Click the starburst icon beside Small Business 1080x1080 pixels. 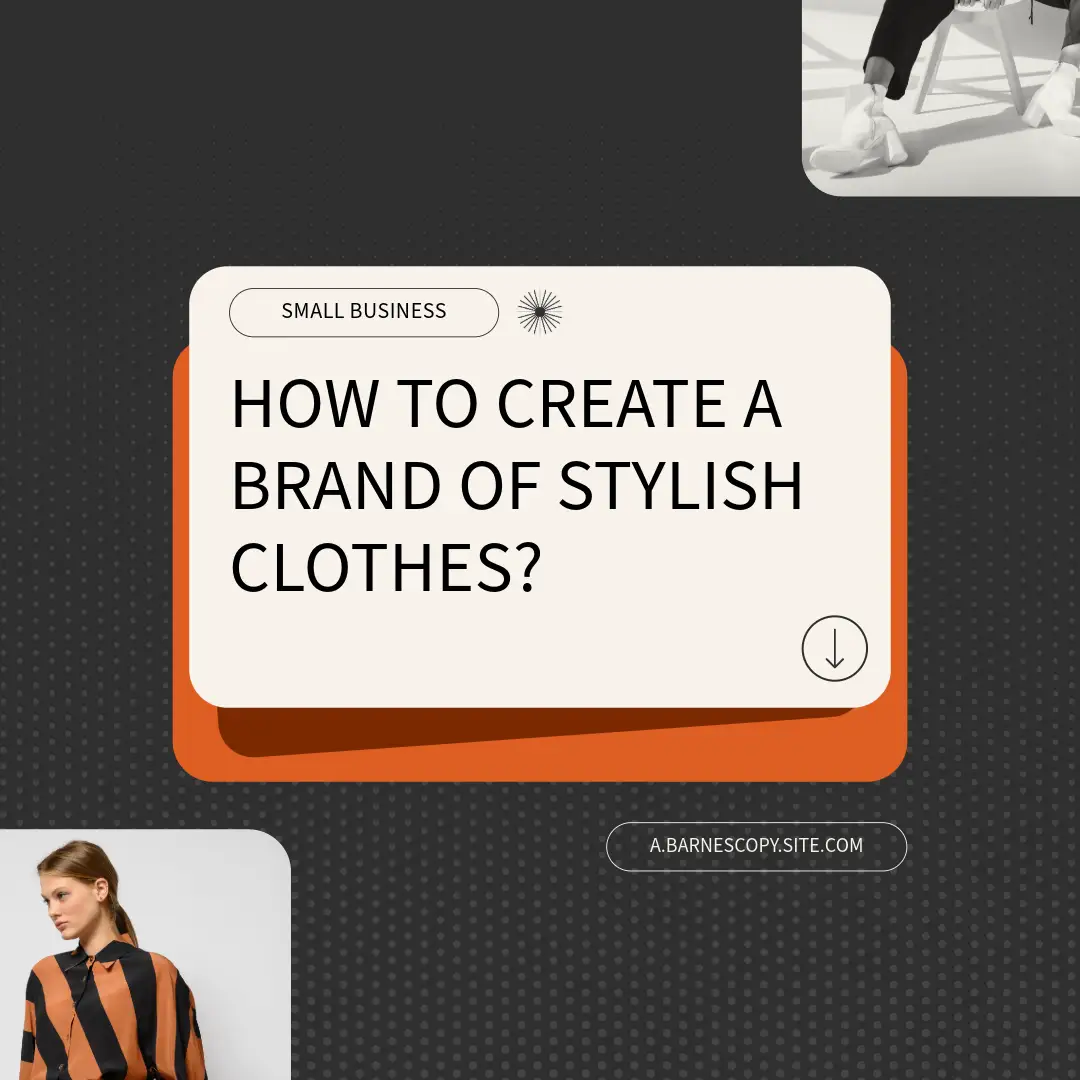(x=540, y=312)
